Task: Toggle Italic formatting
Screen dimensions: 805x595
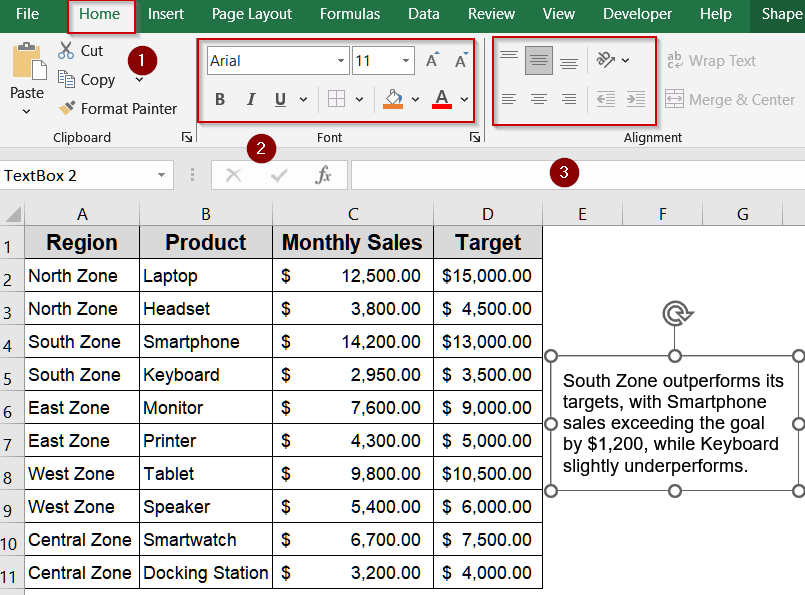Action: click(250, 99)
